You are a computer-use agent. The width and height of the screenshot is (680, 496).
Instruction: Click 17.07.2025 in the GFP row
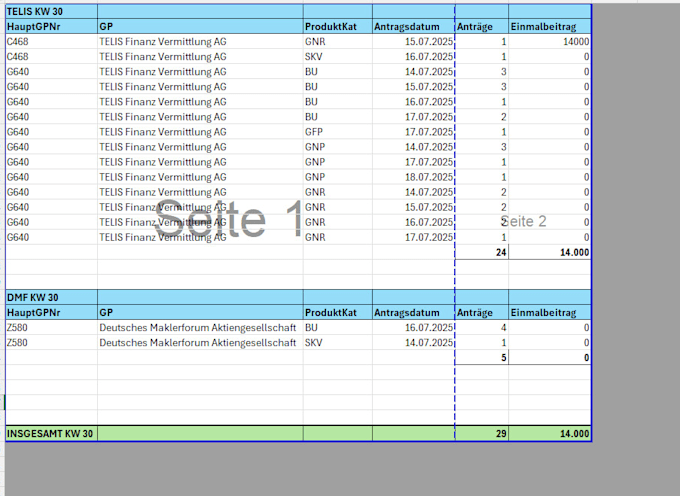click(413, 132)
